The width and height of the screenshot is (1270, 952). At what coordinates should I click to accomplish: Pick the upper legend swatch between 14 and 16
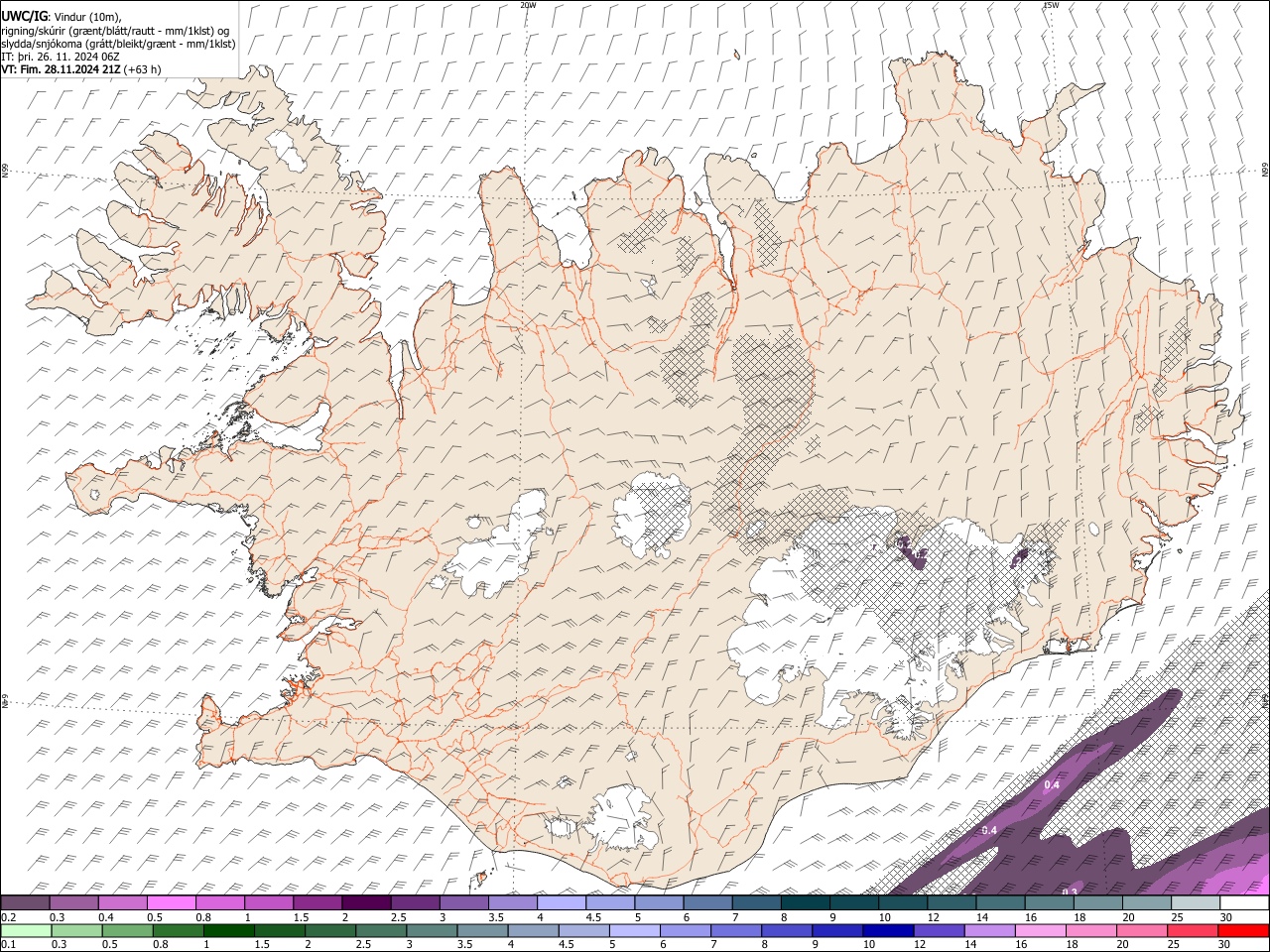(1001, 903)
